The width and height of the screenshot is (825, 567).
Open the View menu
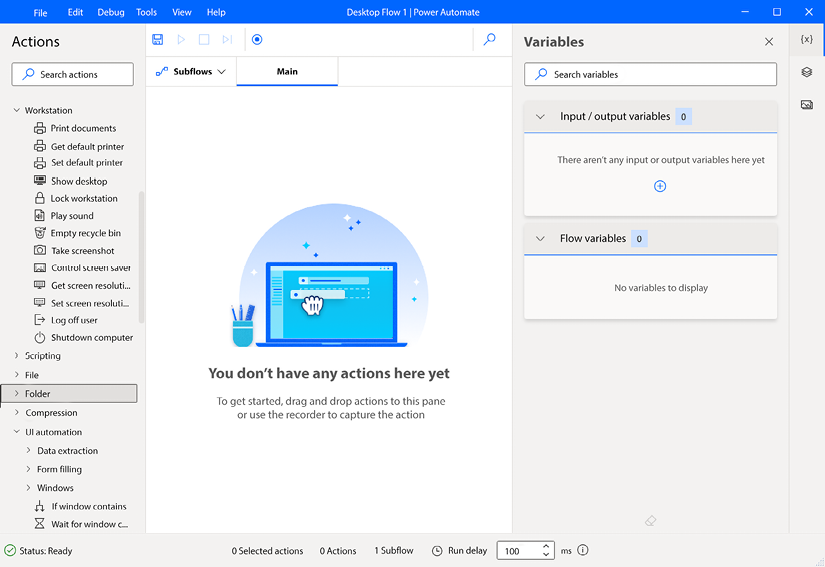coord(182,12)
